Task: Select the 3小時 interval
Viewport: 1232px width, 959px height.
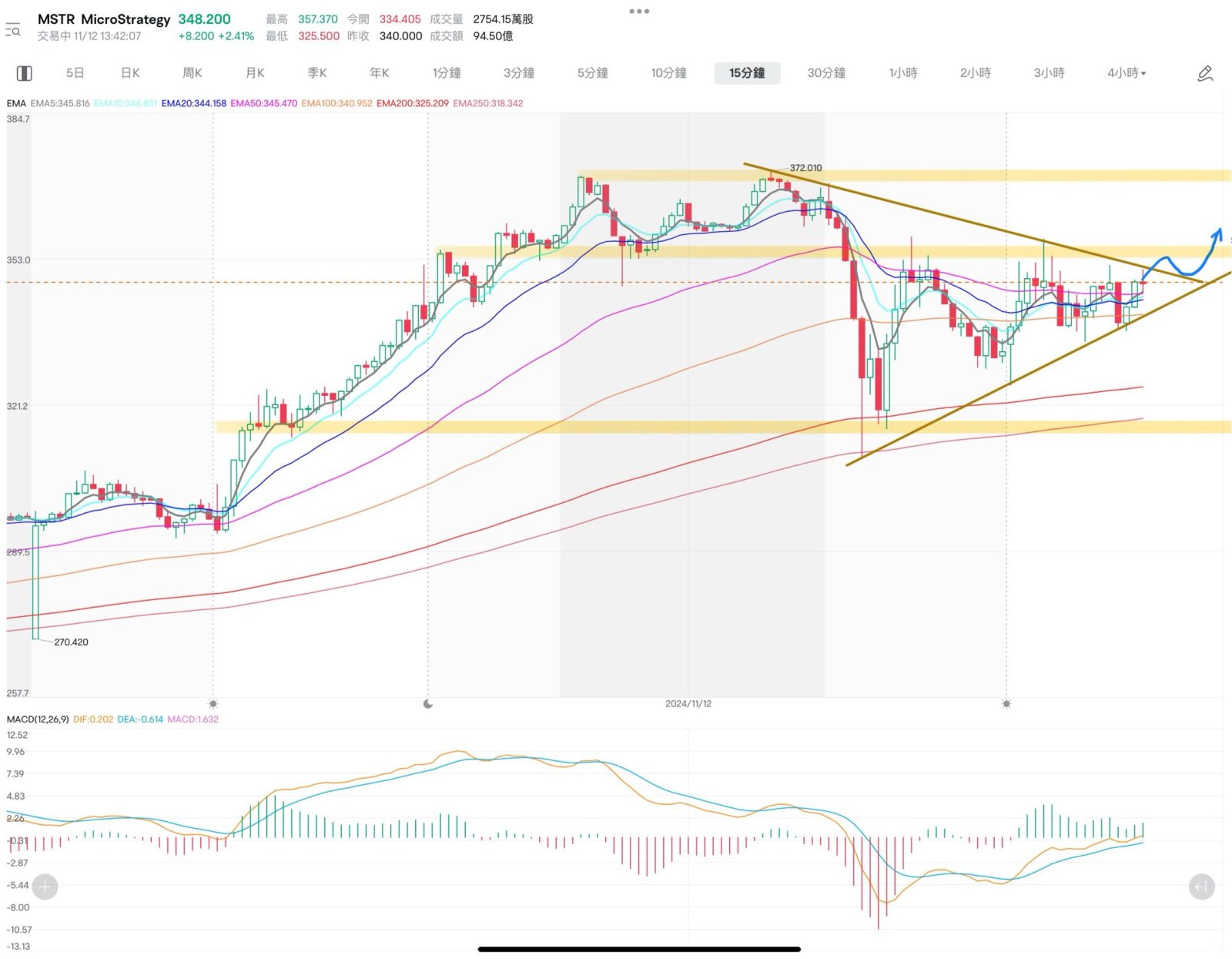Action: (x=1050, y=73)
